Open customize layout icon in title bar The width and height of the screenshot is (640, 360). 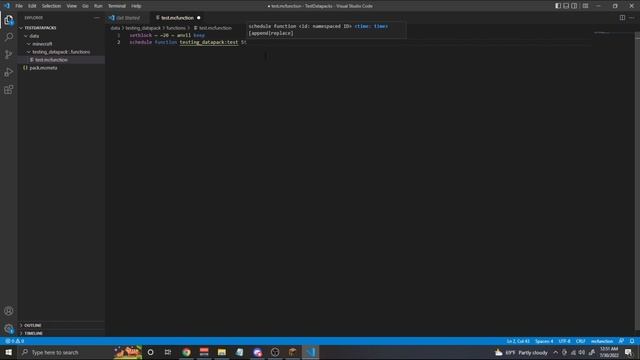click(585, 6)
